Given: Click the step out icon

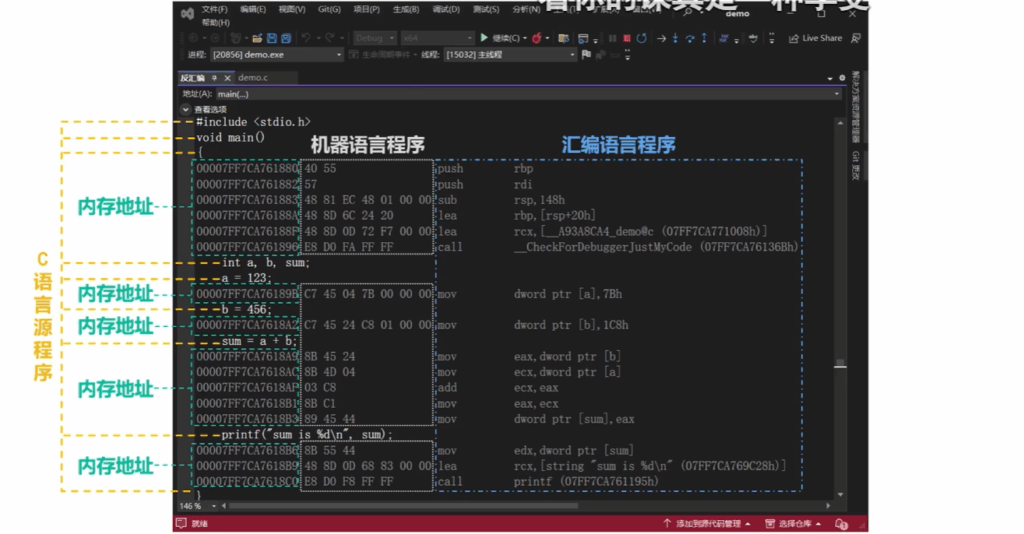Looking at the screenshot, I should tap(704, 39).
